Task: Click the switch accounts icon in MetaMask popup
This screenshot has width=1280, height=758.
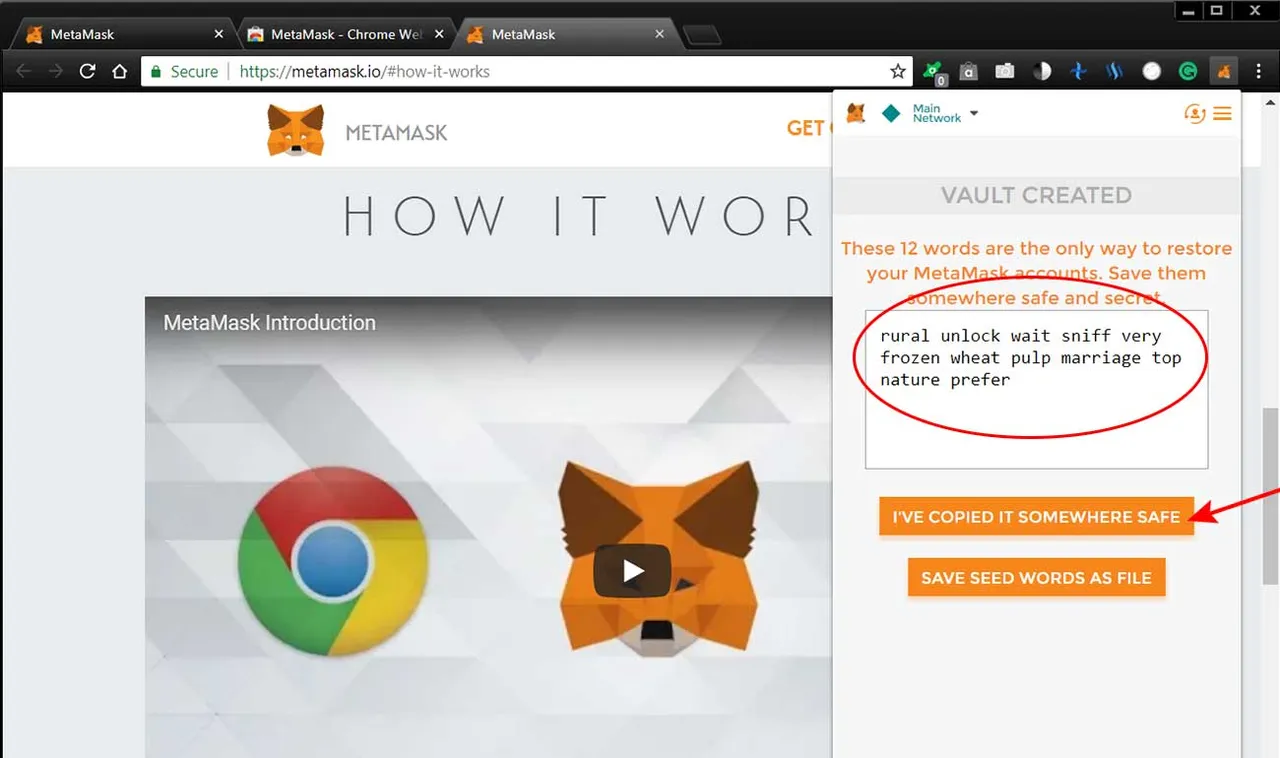Action: [1194, 114]
